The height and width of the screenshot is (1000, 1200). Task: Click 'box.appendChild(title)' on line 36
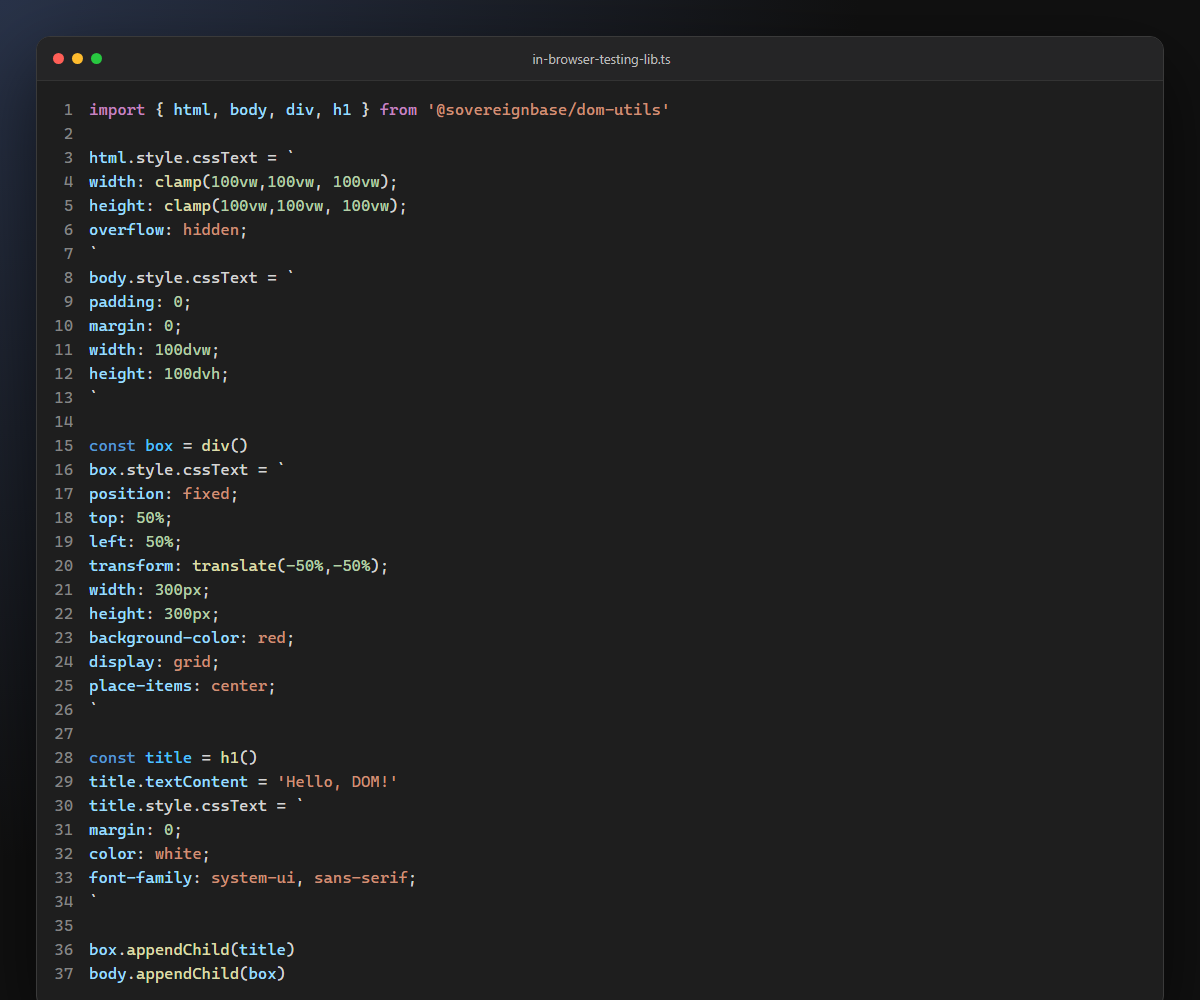coord(192,950)
